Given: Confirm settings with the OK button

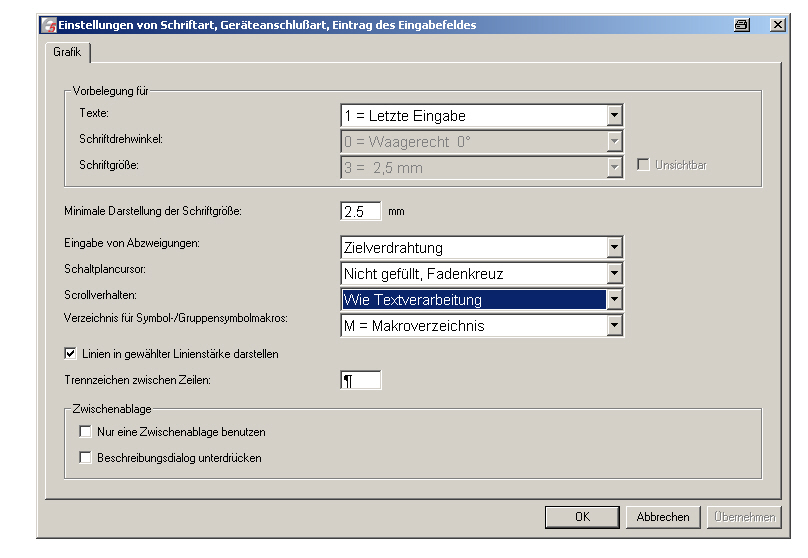Looking at the screenshot, I should tap(582, 517).
